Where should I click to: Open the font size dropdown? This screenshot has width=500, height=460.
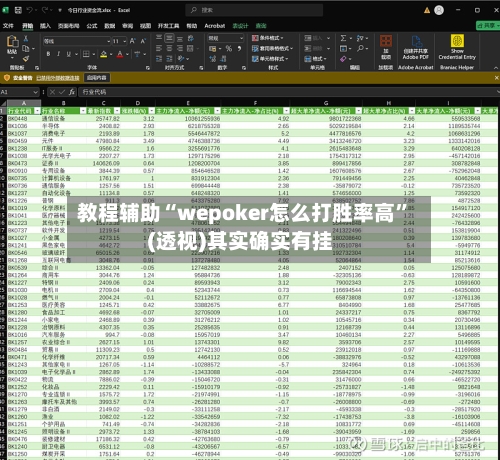[125, 41]
